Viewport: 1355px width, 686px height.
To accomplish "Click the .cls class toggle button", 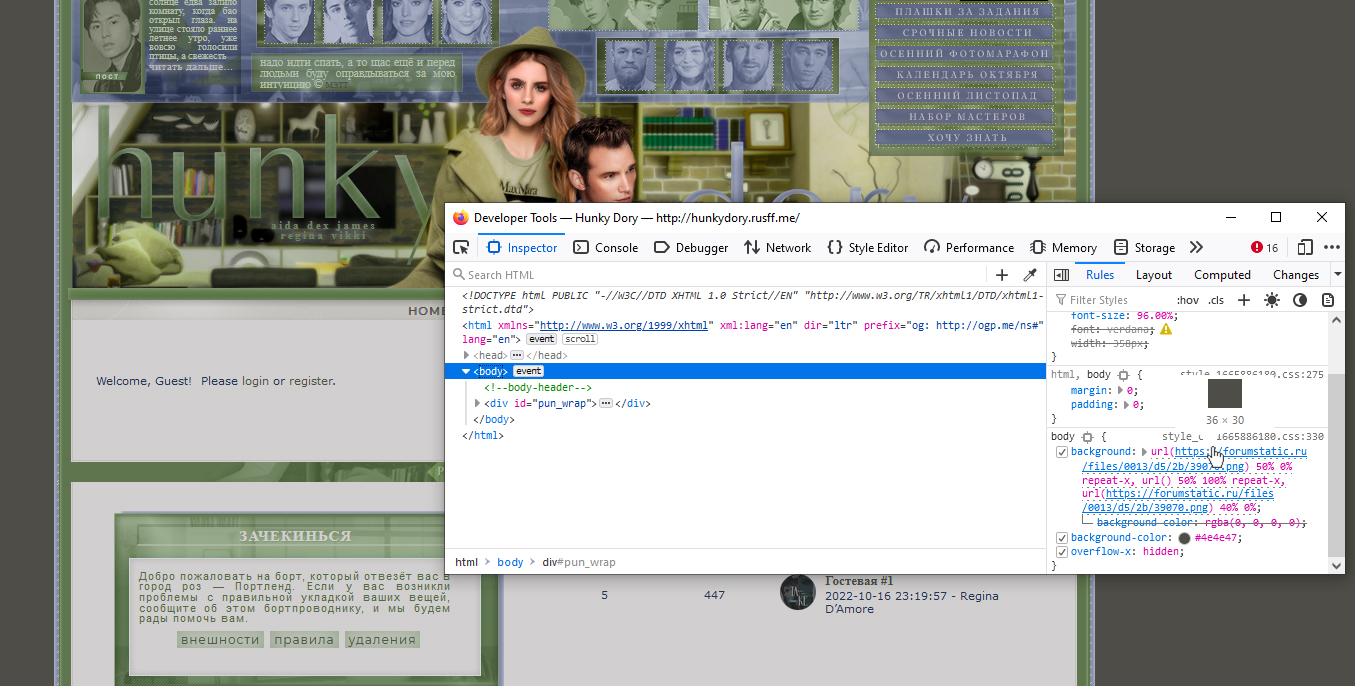I will 1216,300.
